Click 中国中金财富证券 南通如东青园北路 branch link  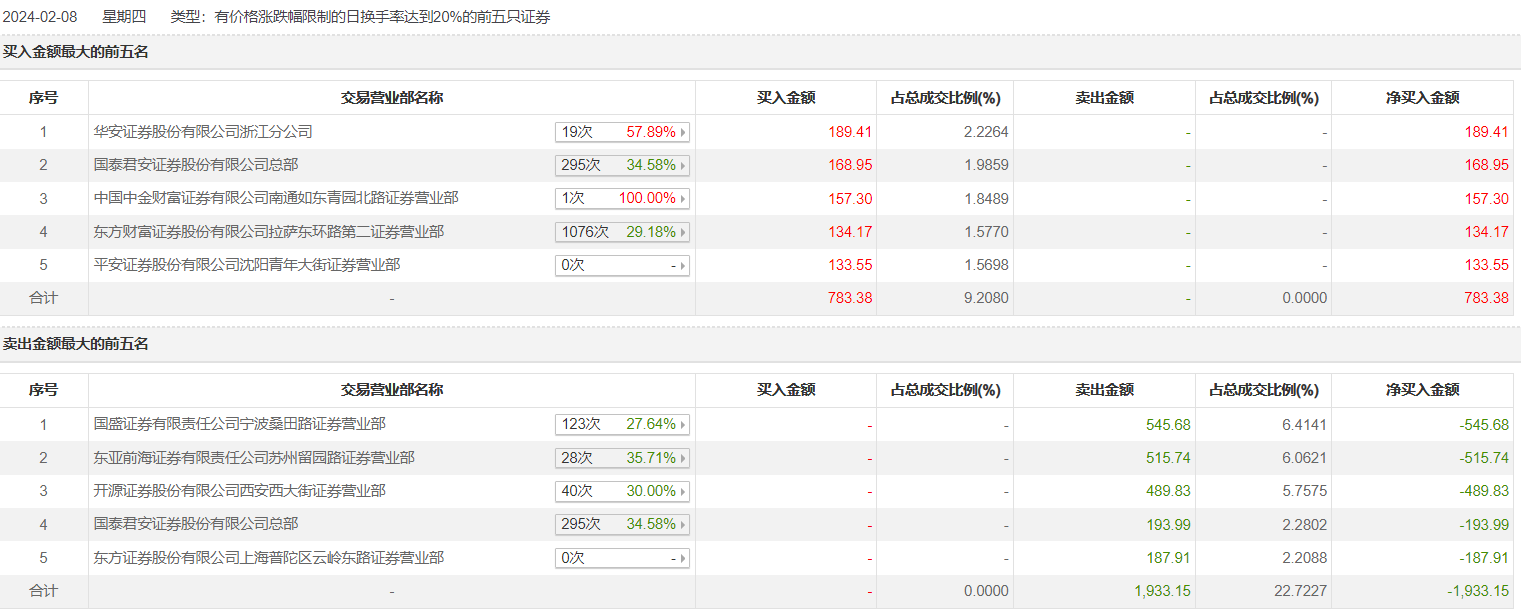pyautogui.click(x=276, y=199)
